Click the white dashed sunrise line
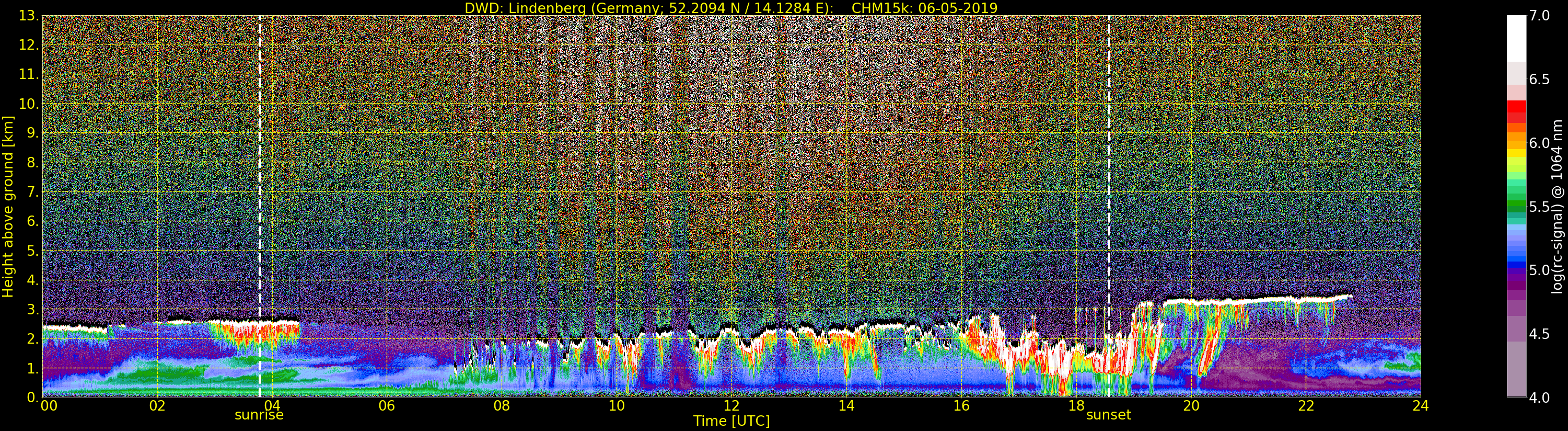The image size is (1568, 431). pos(260,206)
